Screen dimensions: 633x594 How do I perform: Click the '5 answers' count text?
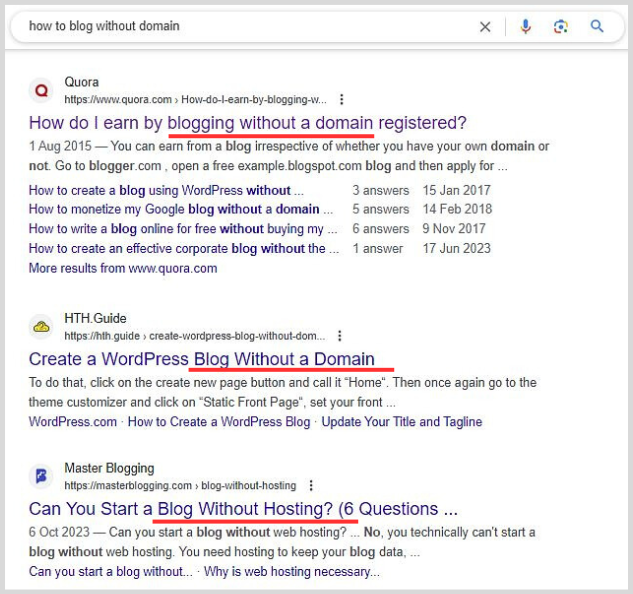click(x=381, y=209)
